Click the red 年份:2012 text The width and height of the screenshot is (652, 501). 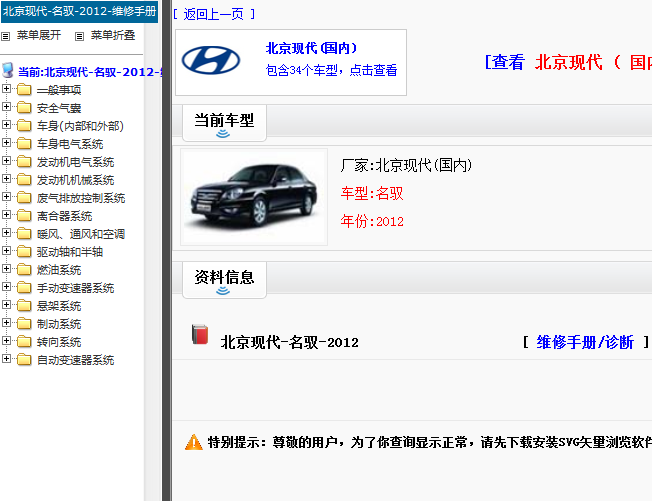pos(372,221)
